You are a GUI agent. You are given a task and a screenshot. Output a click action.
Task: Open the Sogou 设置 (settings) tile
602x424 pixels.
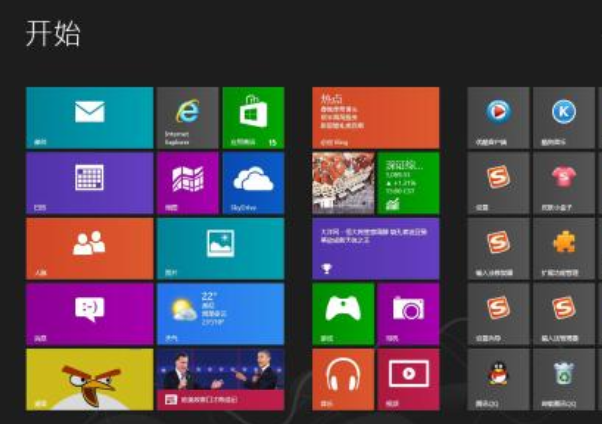tap(498, 183)
